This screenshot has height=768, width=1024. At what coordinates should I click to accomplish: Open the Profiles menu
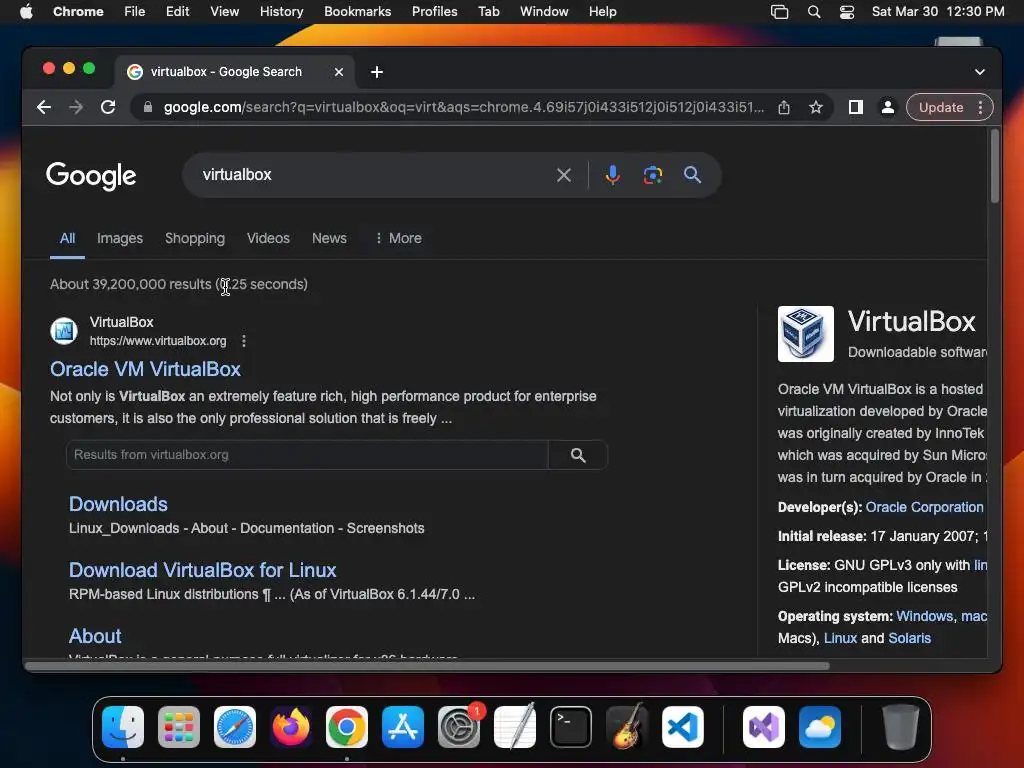point(434,12)
